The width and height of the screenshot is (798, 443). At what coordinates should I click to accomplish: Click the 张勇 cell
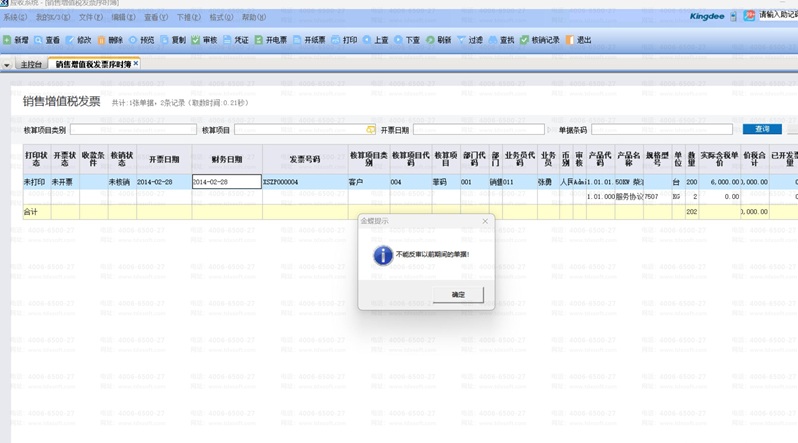(548, 182)
